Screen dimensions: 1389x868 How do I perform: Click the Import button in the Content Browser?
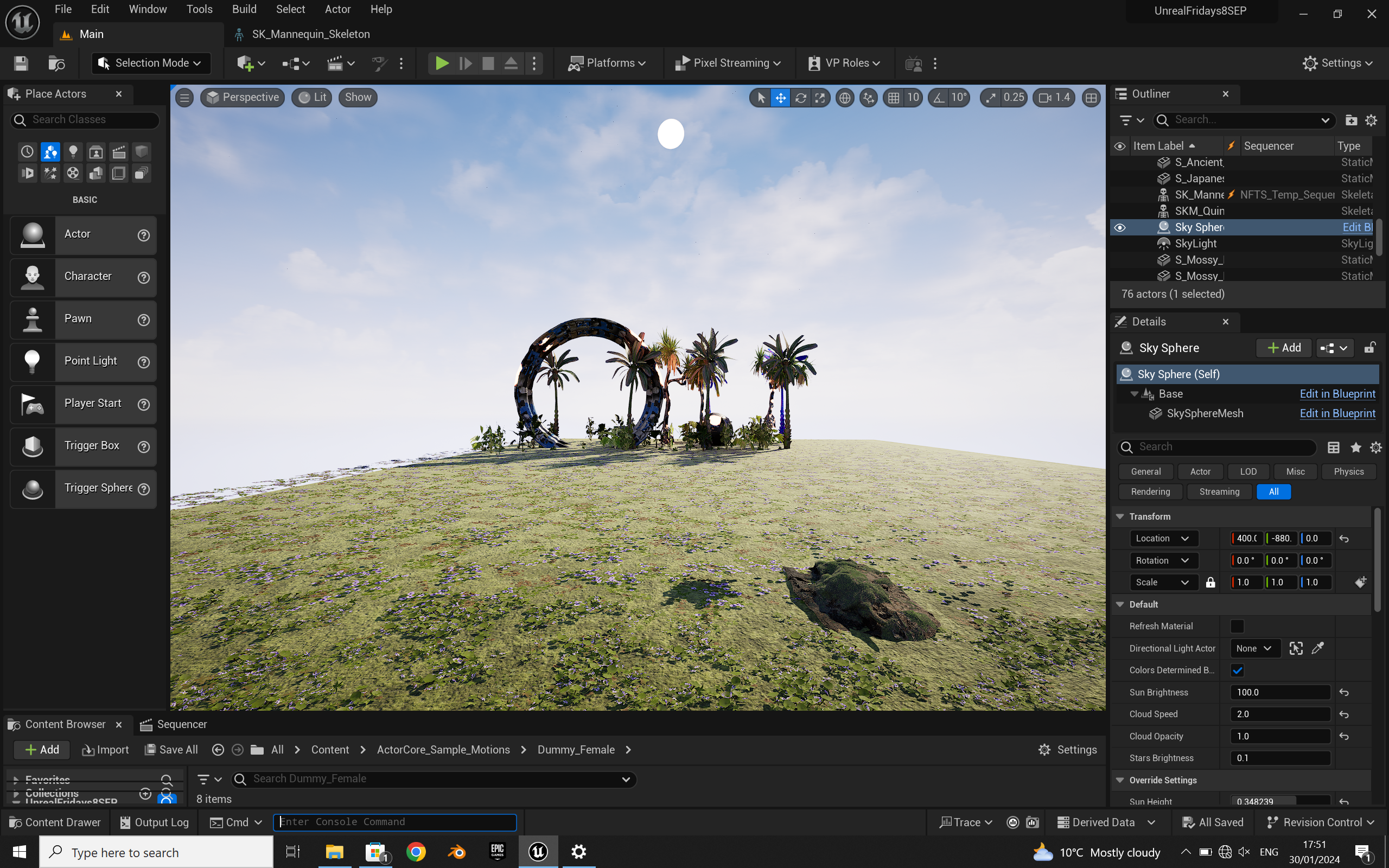106,750
